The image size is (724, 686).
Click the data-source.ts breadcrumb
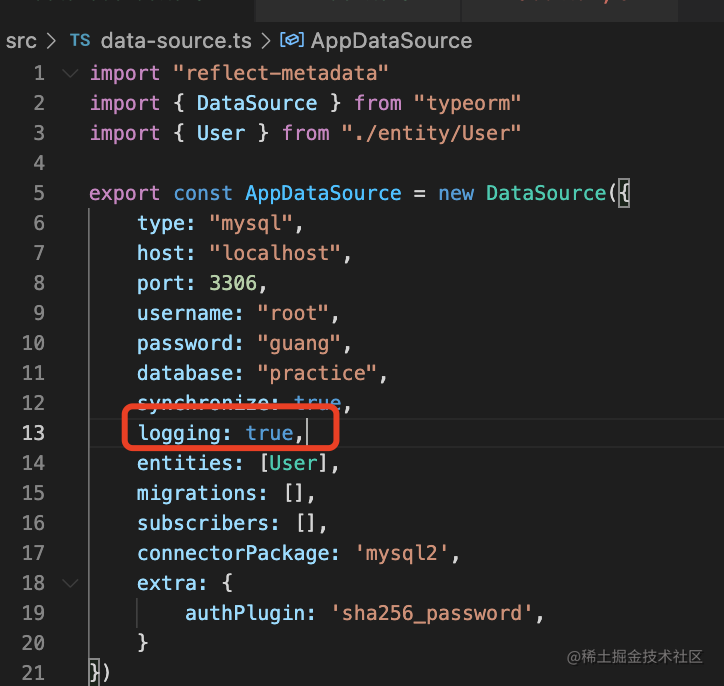tap(176, 41)
